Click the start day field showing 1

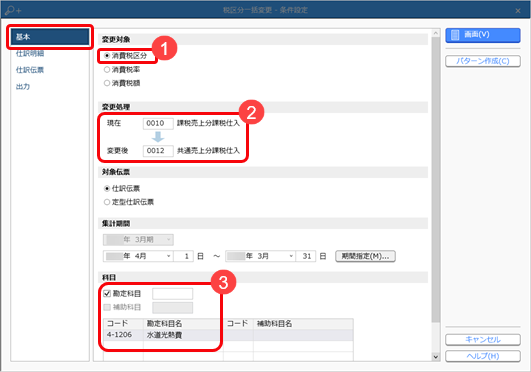pos(184,256)
